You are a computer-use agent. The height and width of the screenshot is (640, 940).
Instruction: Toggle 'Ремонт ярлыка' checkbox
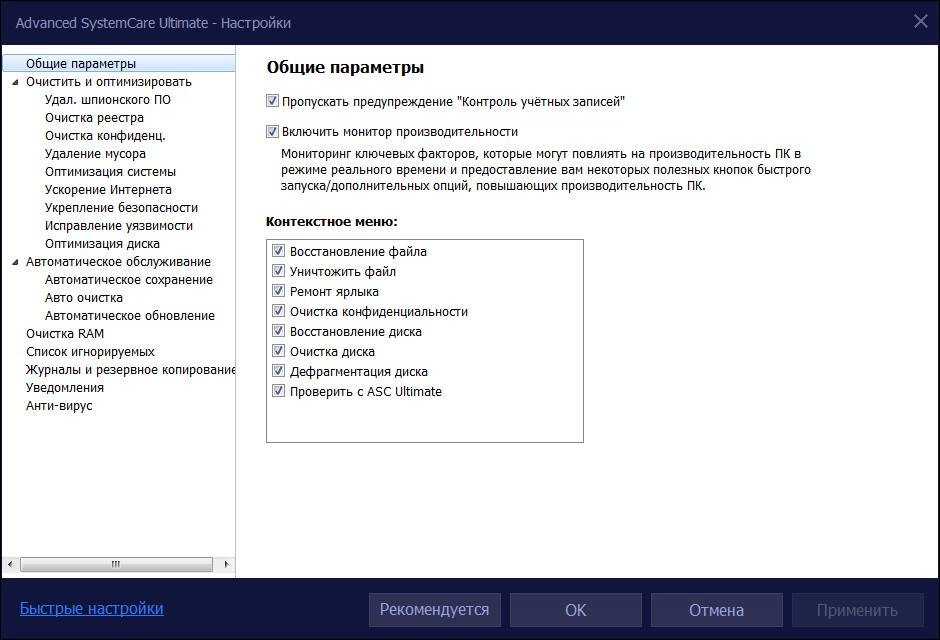278,291
